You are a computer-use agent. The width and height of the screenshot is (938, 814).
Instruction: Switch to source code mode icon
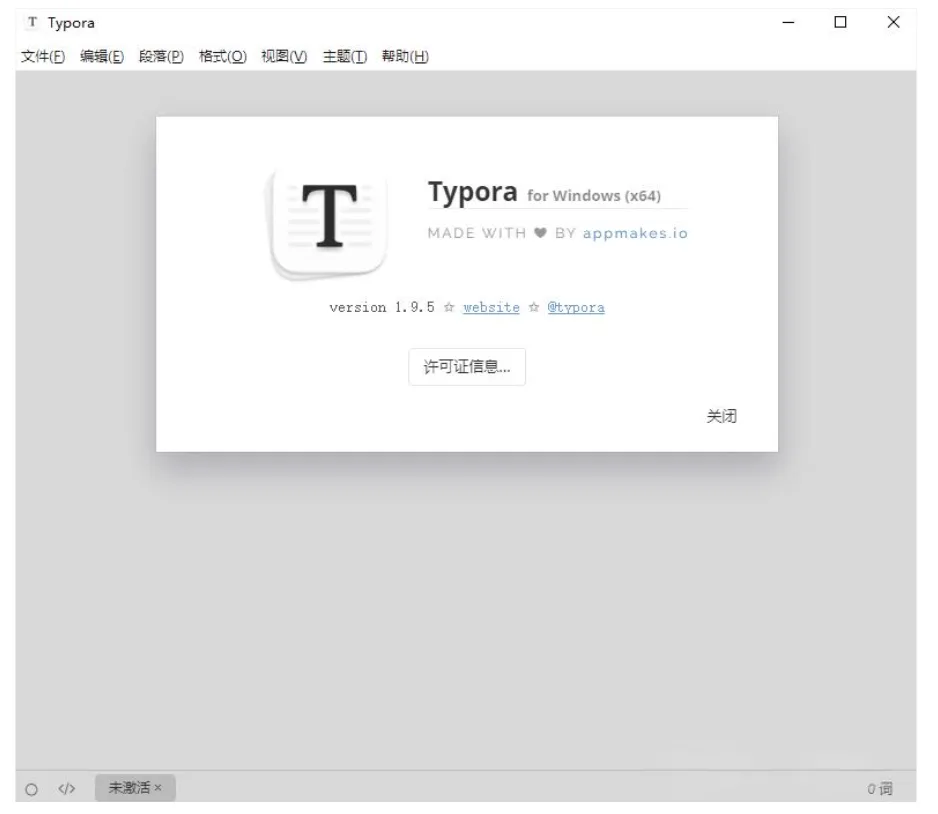click(66, 789)
